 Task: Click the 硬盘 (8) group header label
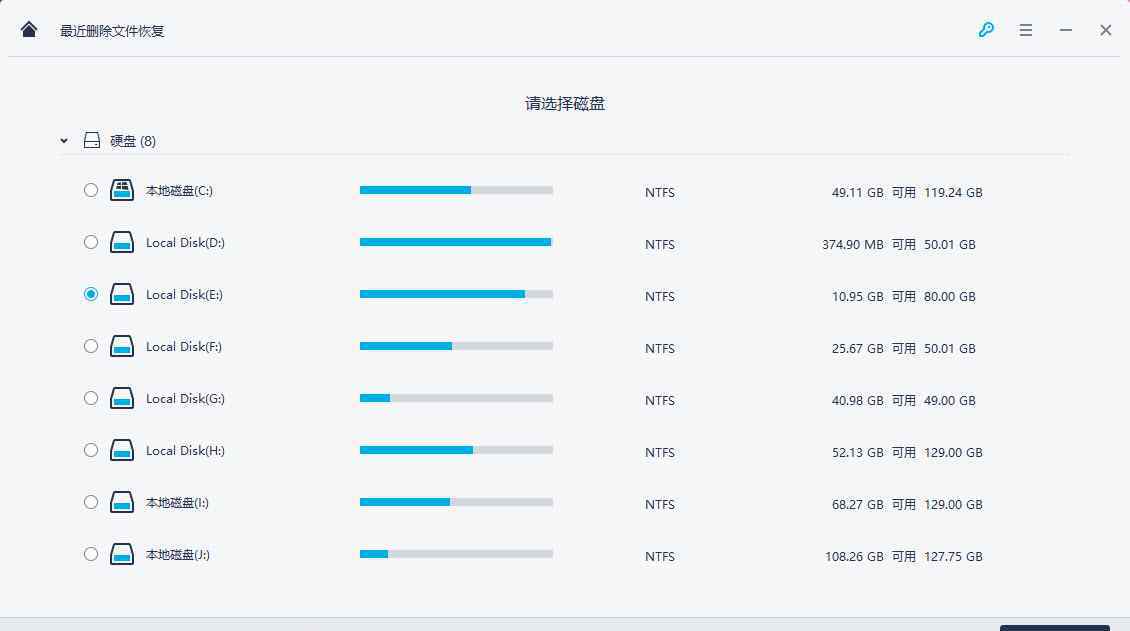click(x=133, y=141)
